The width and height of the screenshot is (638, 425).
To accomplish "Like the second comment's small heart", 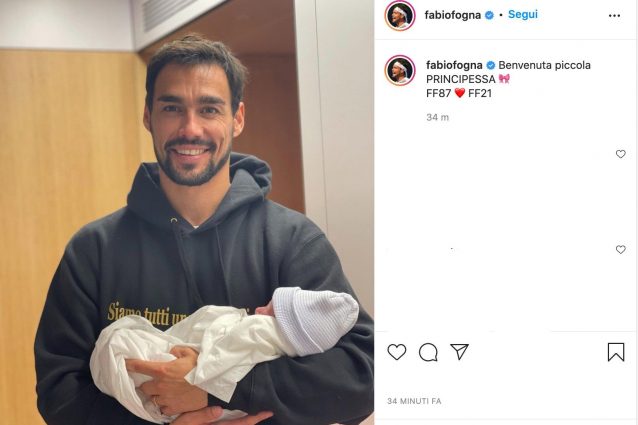I will pyautogui.click(x=621, y=249).
